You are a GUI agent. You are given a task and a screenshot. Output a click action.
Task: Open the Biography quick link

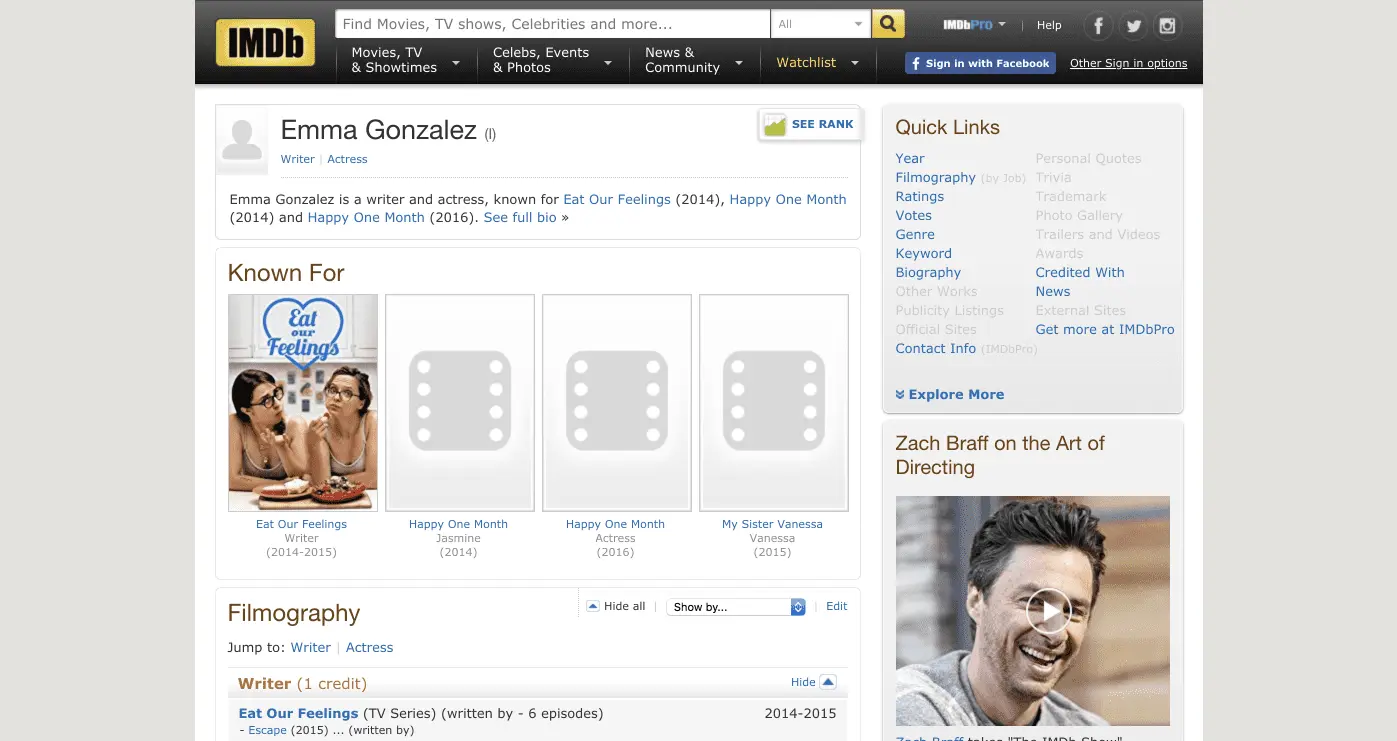[928, 272]
